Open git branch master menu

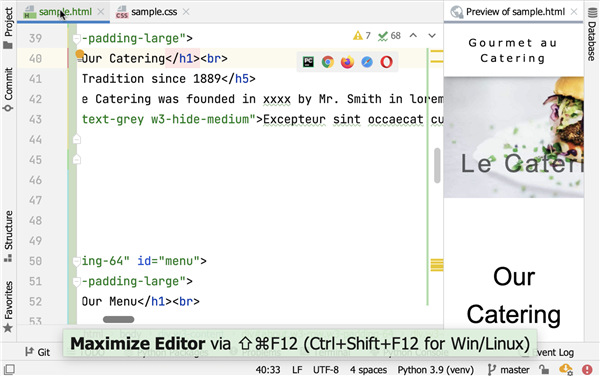509,369
